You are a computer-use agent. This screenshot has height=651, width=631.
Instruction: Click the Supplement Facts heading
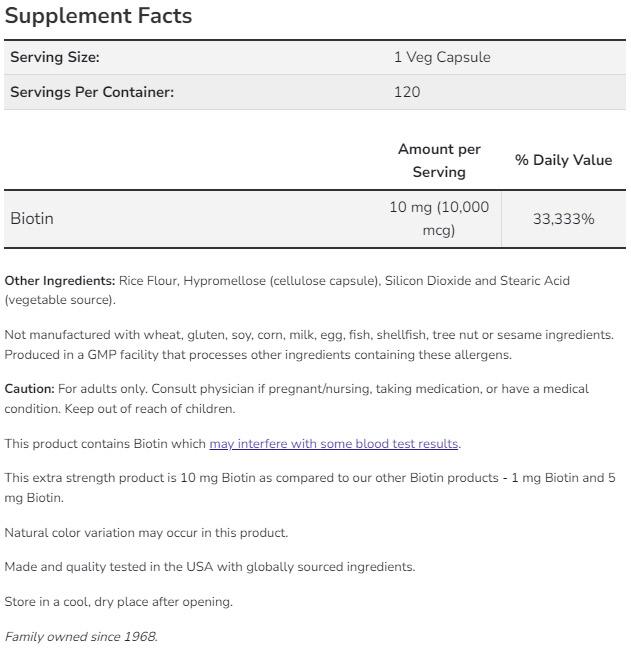[98, 17]
